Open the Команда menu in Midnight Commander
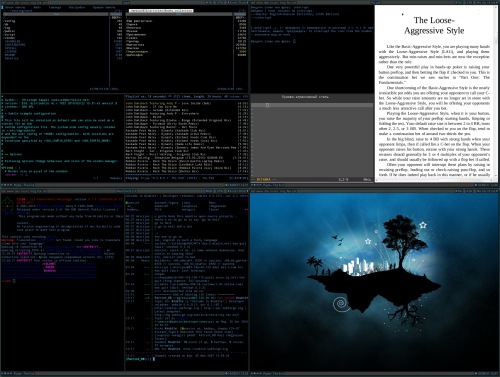 tap(55, 7)
